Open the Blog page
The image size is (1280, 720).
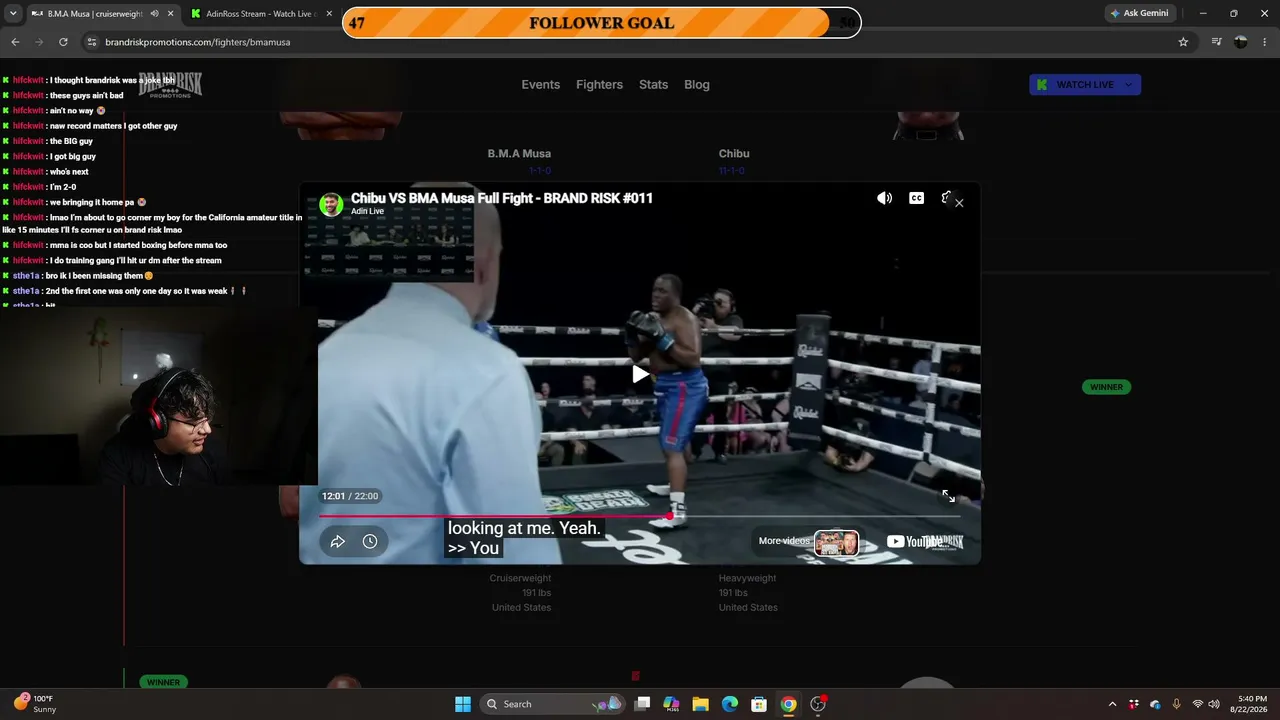coord(697,85)
